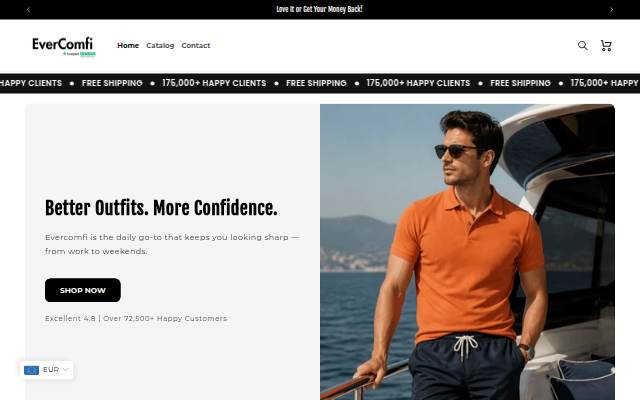Click the Evercomfi daily go-to description text
The width and height of the screenshot is (640, 400).
172,244
